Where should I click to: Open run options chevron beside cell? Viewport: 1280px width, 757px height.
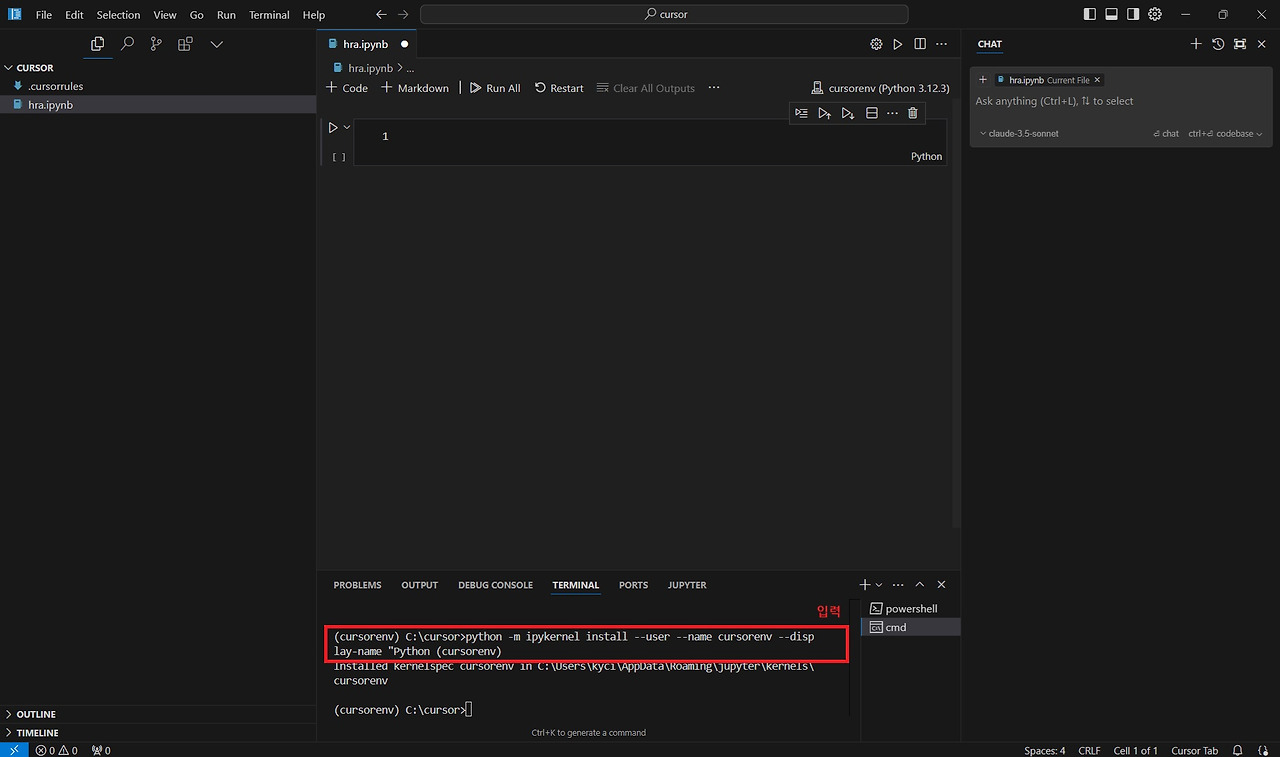click(x=347, y=127)
